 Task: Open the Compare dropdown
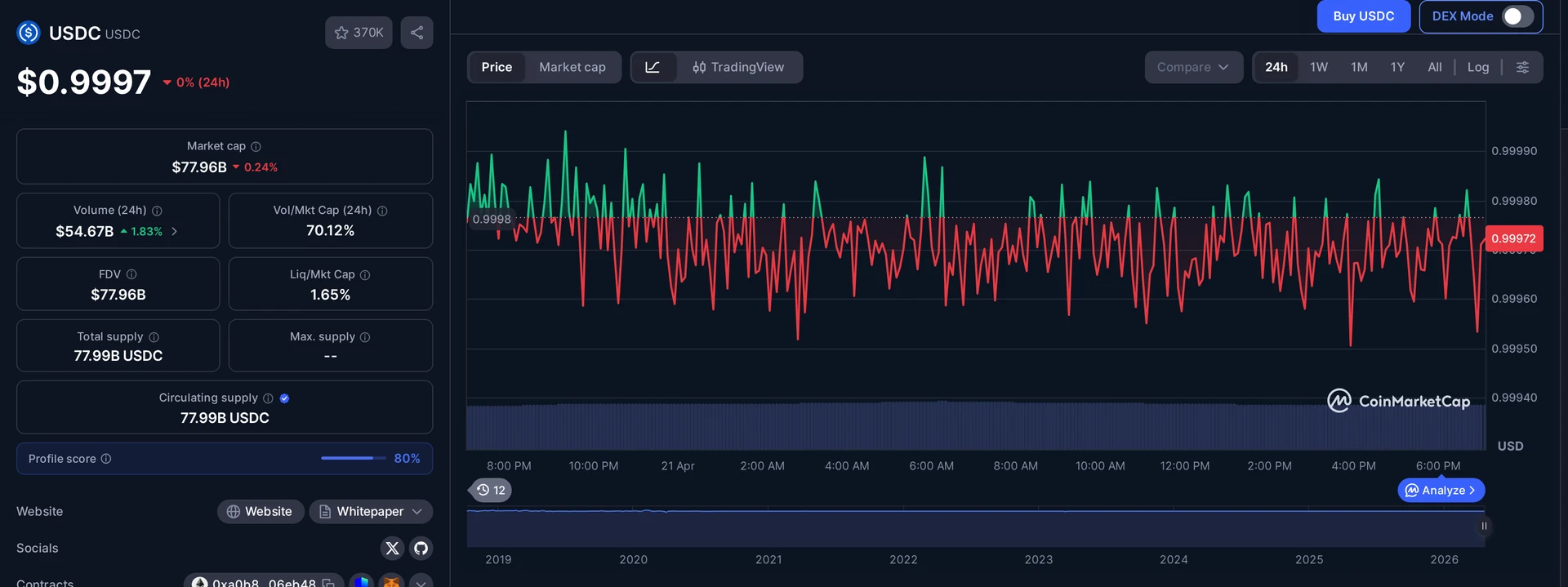[1193, 67]
